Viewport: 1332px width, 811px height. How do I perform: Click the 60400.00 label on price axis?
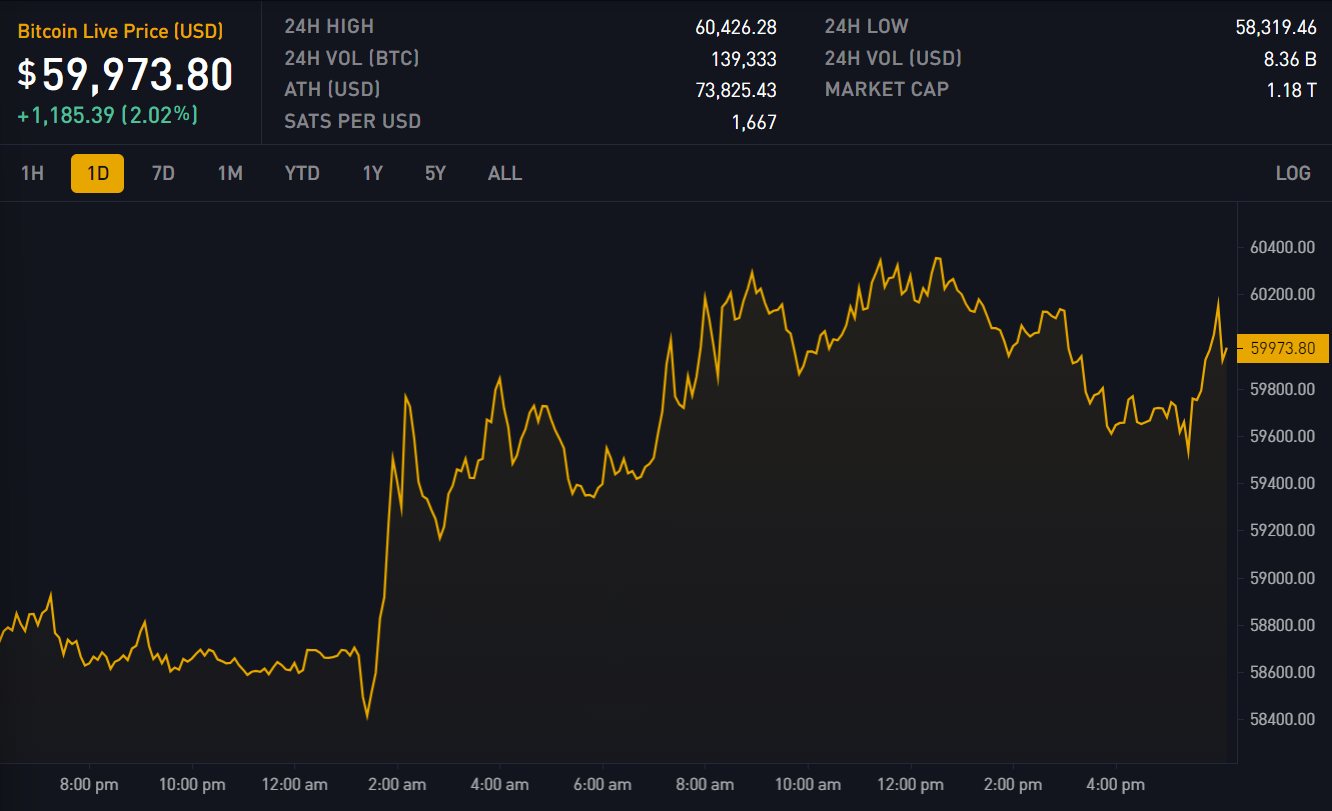(x=1281, y=247)
